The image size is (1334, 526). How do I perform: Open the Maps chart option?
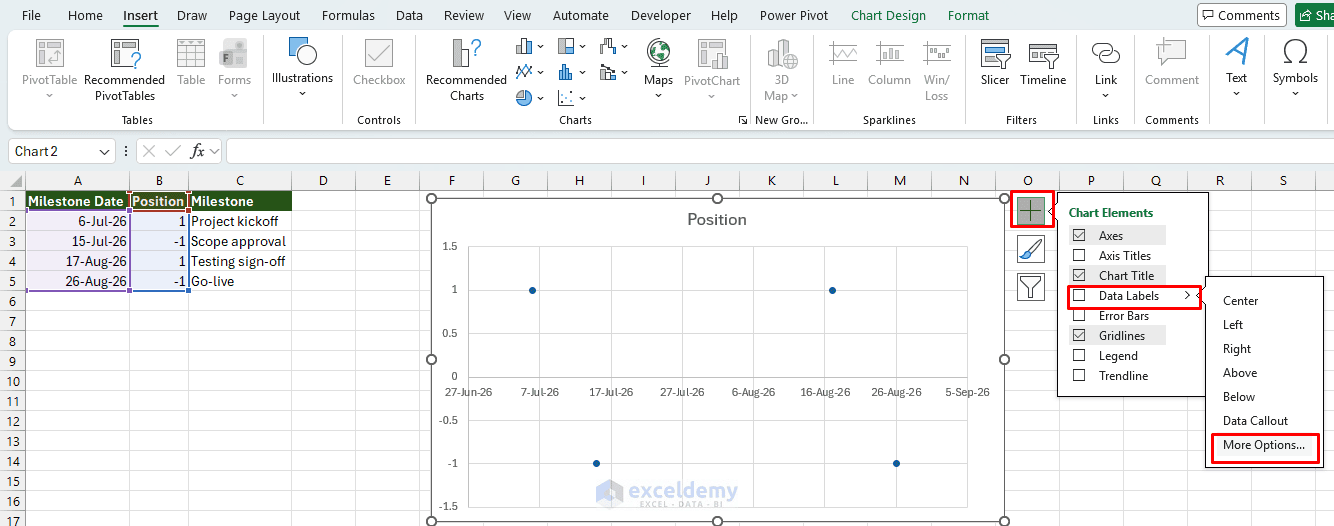pos(658,69)
